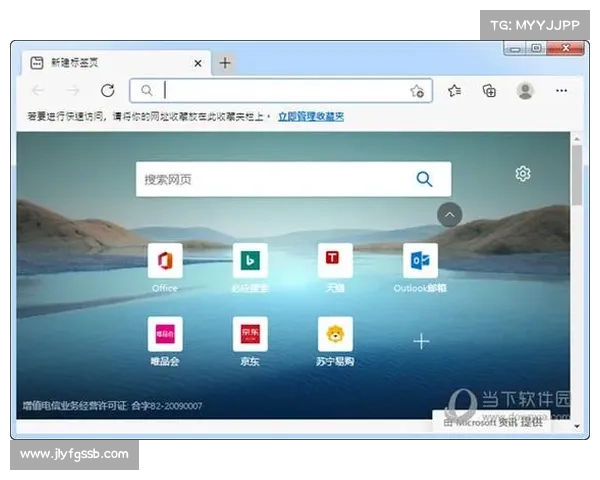The width and height of the screenshot is (600, 480).
Task: Maximize the browser window
Action: [x=536, y=48]
